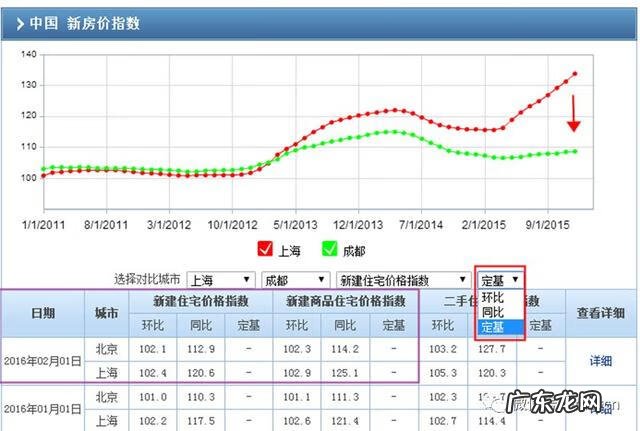Click 上海 in the 2016年01月01日 row
640x431 pixels.
point(107,420)
